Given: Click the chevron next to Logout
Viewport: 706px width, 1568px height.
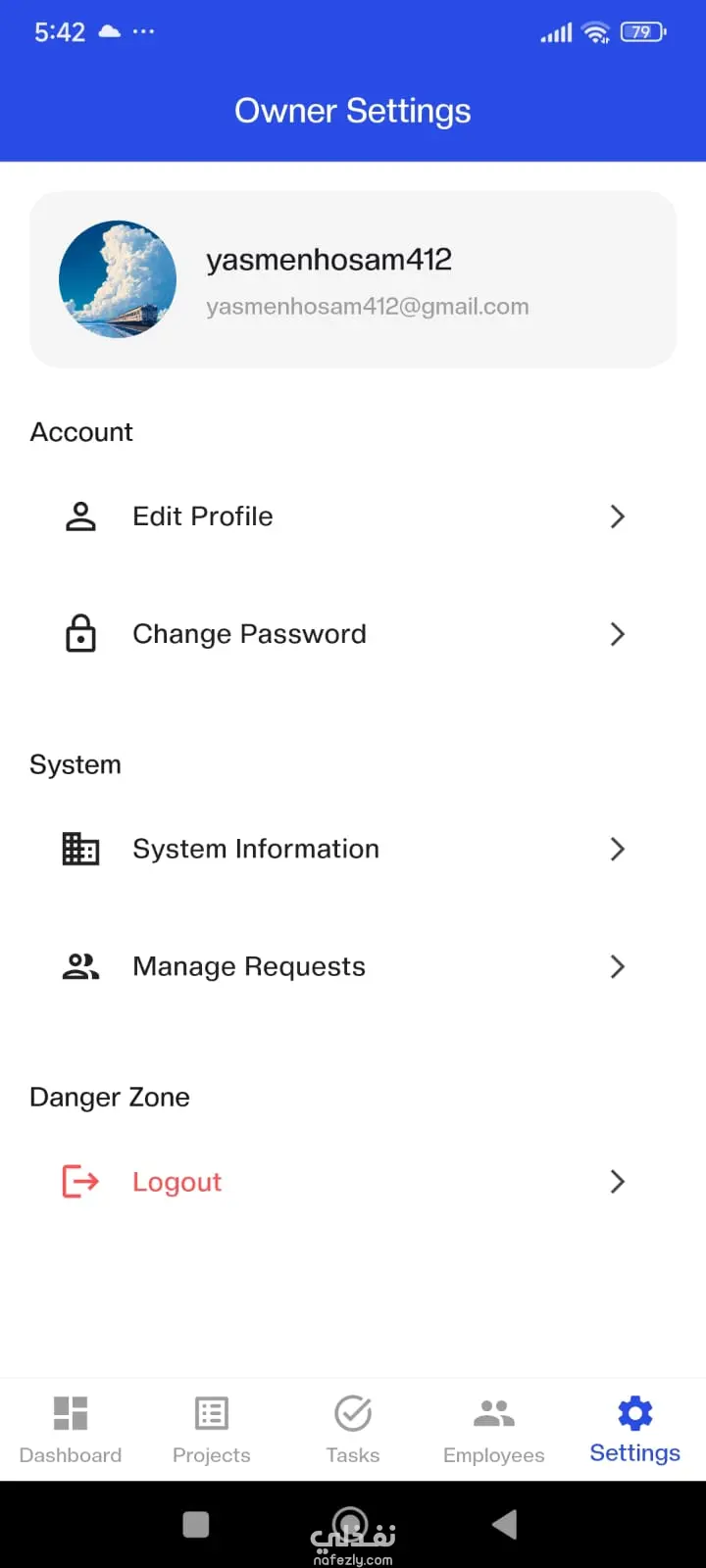Looking at the screenshot, I should (x=618, y=1181).
